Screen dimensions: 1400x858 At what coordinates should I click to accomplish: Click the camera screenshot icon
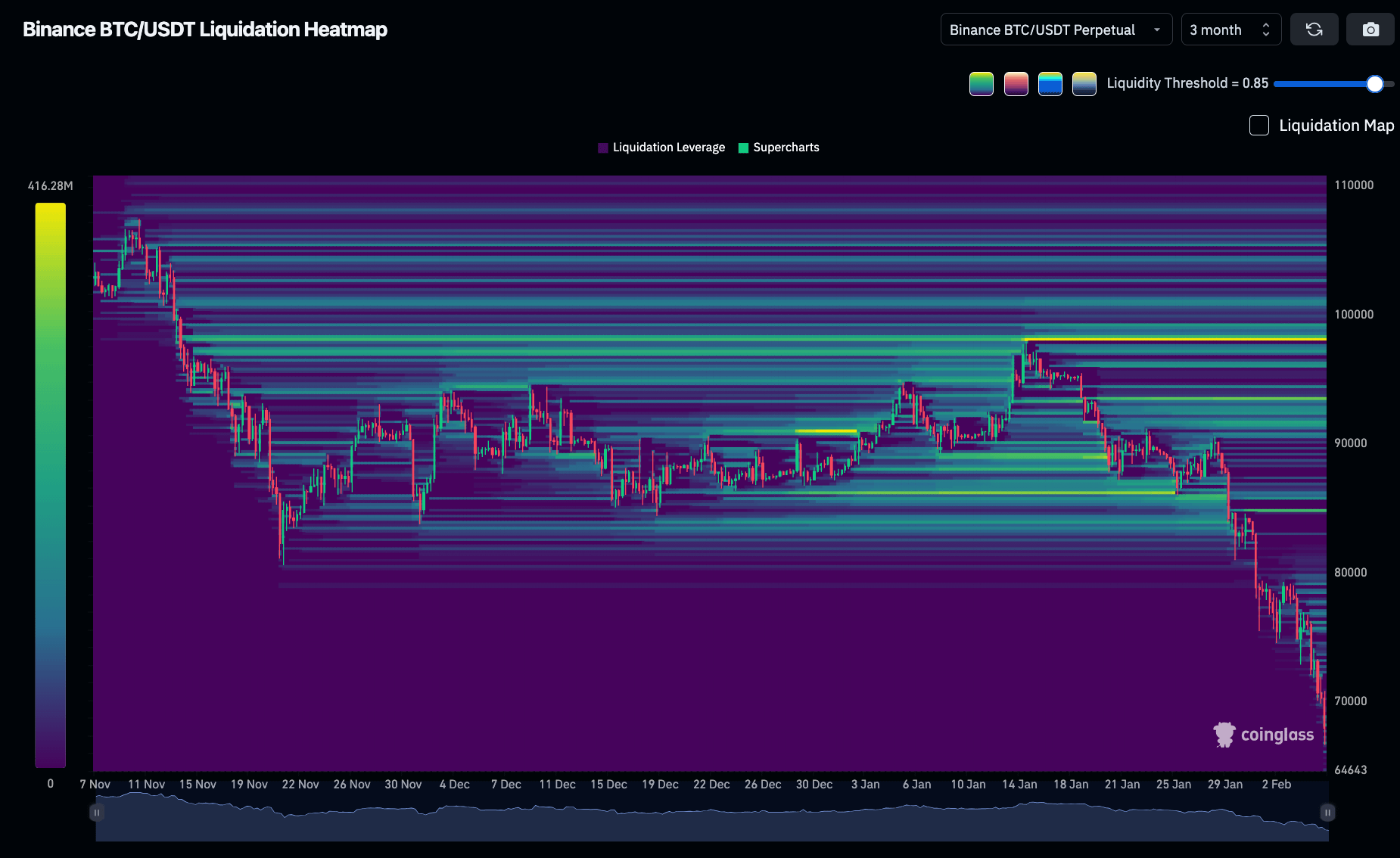point(1370,30)
